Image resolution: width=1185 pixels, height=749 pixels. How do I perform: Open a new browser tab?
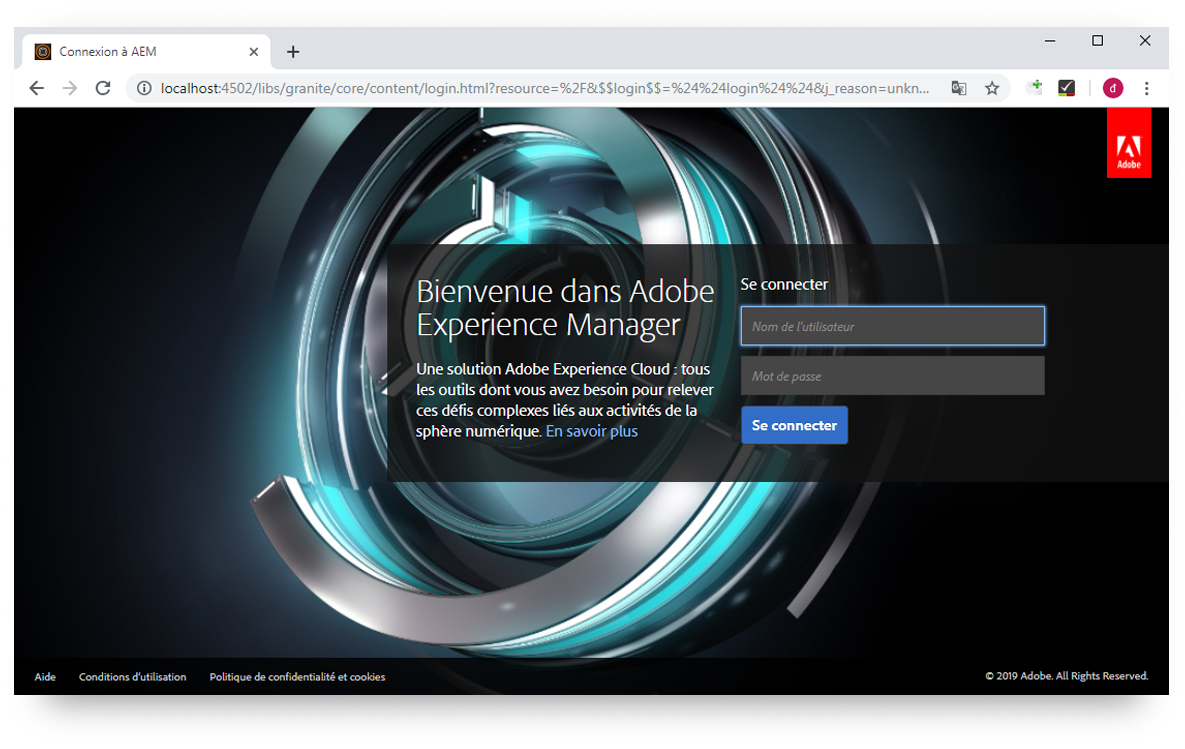pos(293,51)
